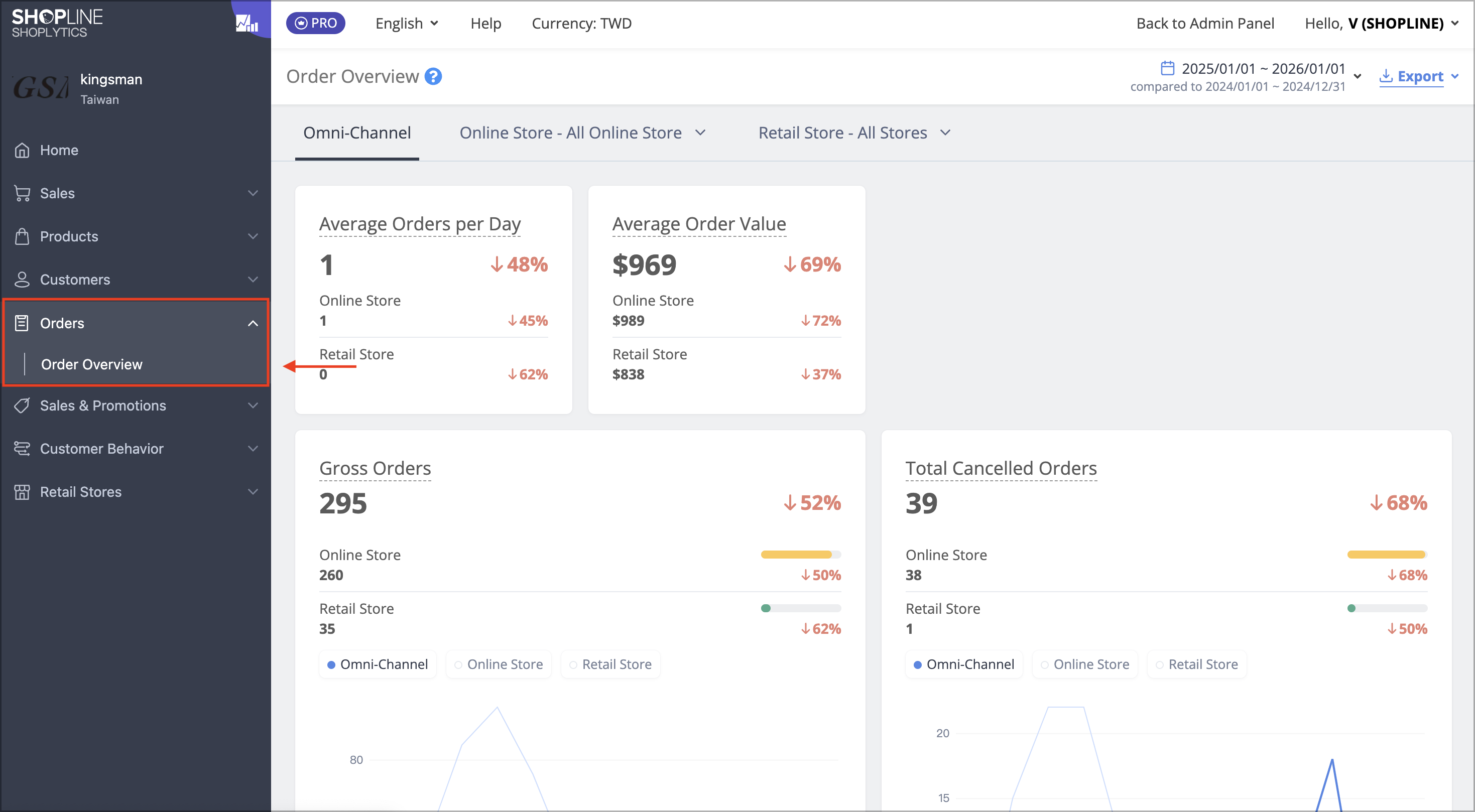Open the English language dropdown
This screenshot has height=812, width=1475.
pos(407,24)
